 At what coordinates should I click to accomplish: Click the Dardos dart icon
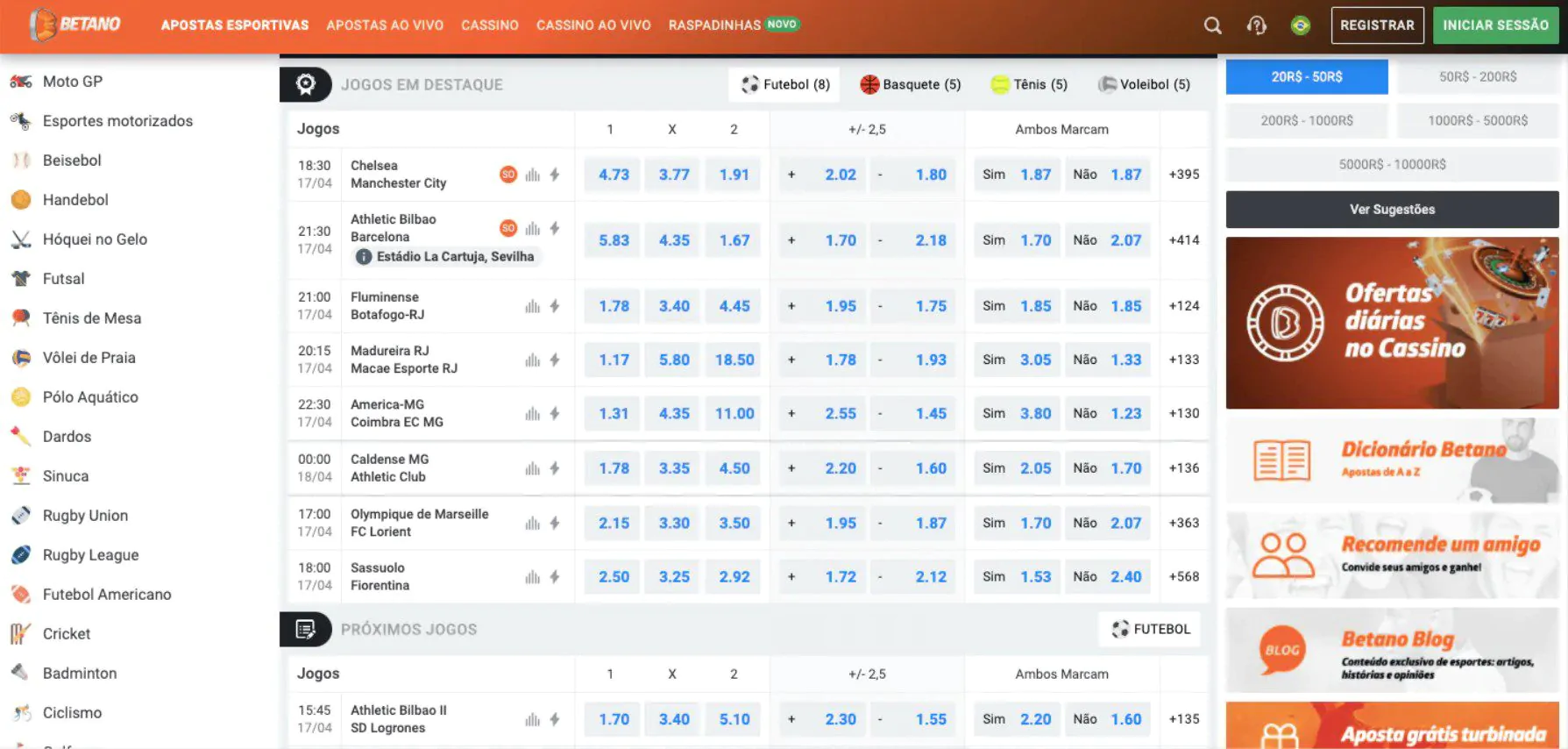(21, 437)
